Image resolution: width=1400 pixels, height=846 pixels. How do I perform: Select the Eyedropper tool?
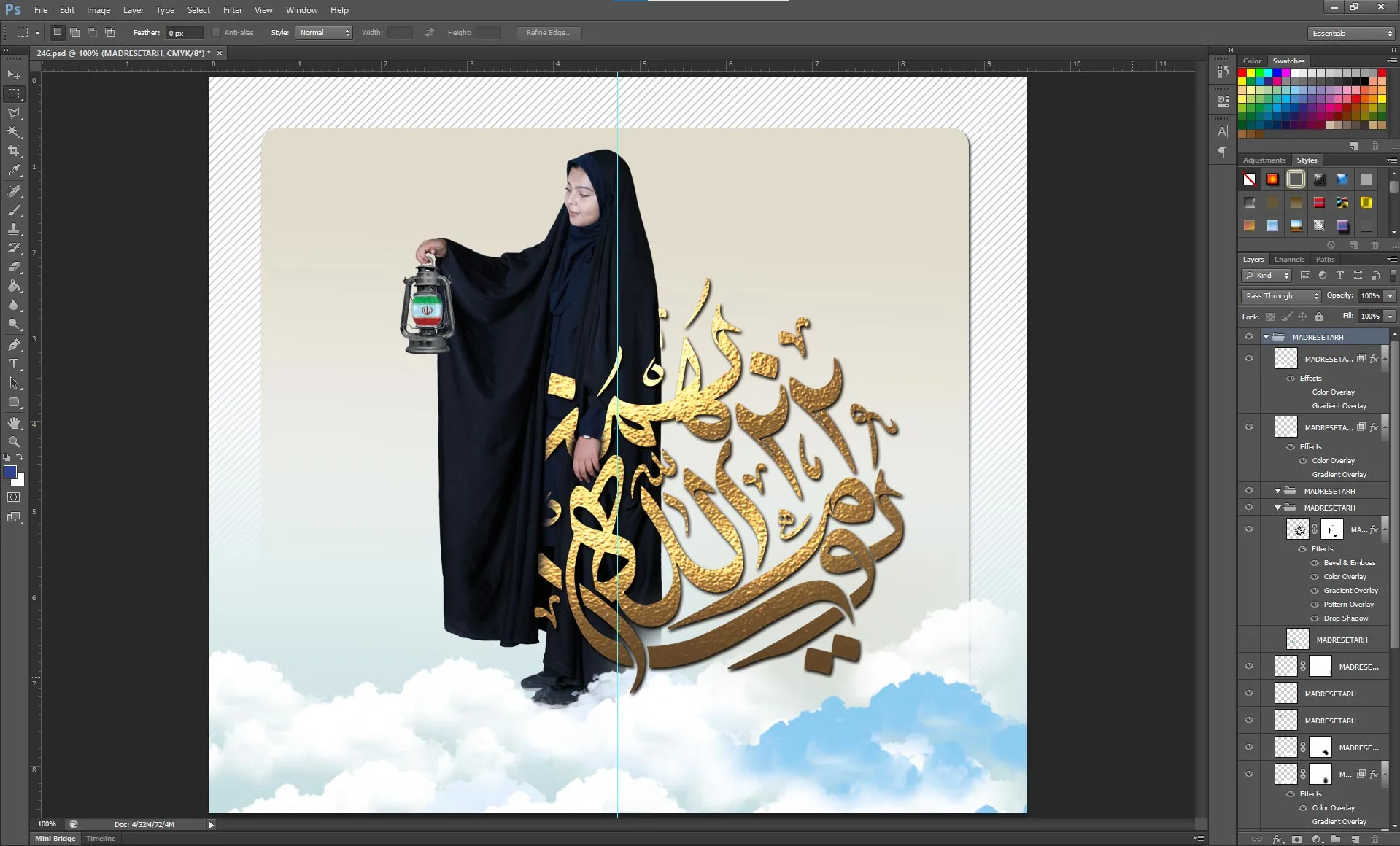coord(14,171)
